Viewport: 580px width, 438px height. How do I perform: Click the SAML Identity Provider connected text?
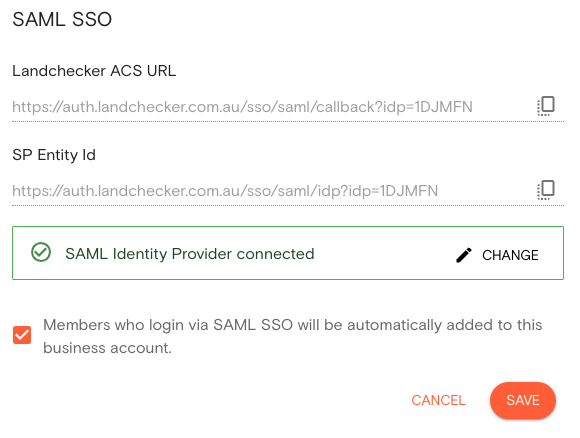coord(190,254)
